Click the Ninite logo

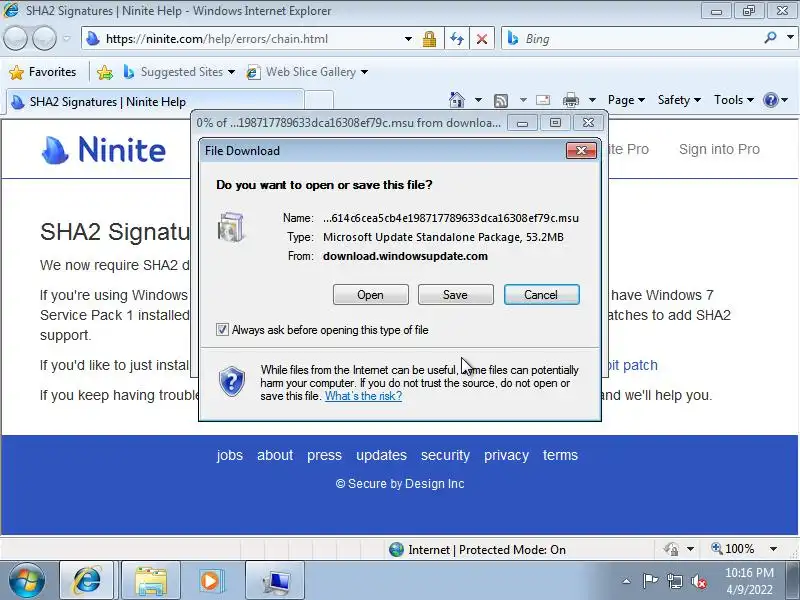tap(104, 150)
